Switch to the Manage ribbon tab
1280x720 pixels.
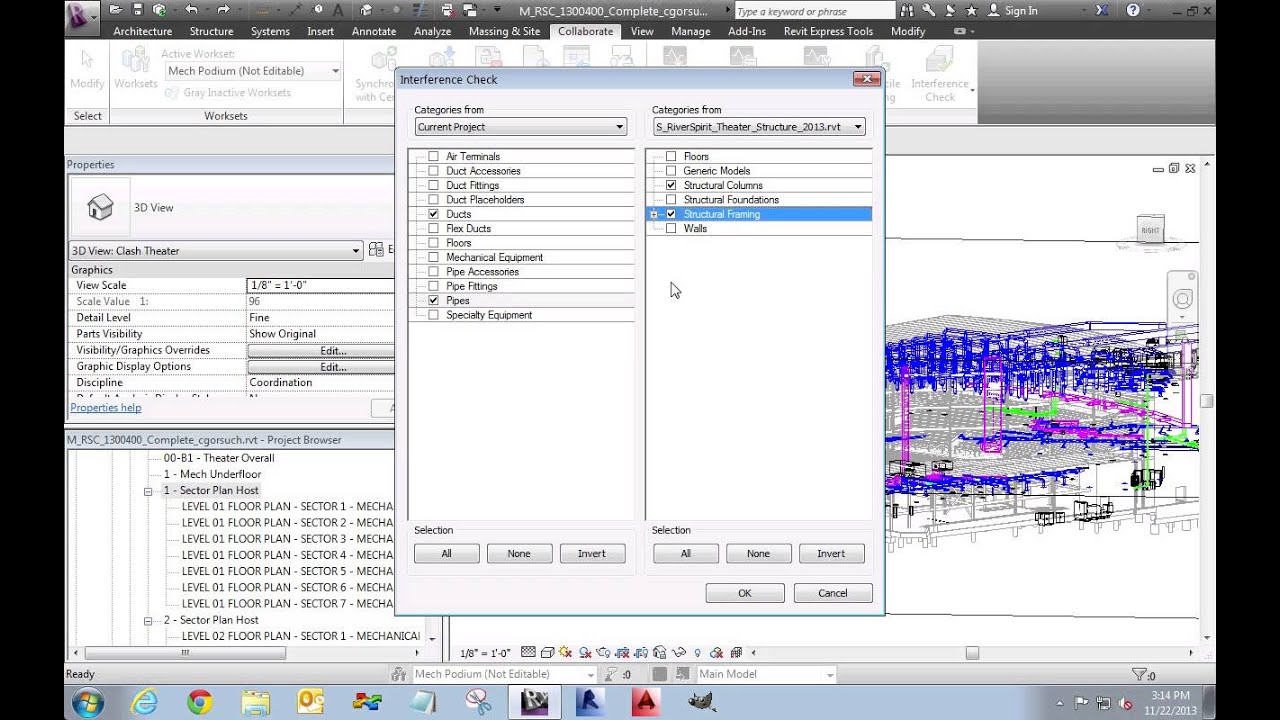690,31
